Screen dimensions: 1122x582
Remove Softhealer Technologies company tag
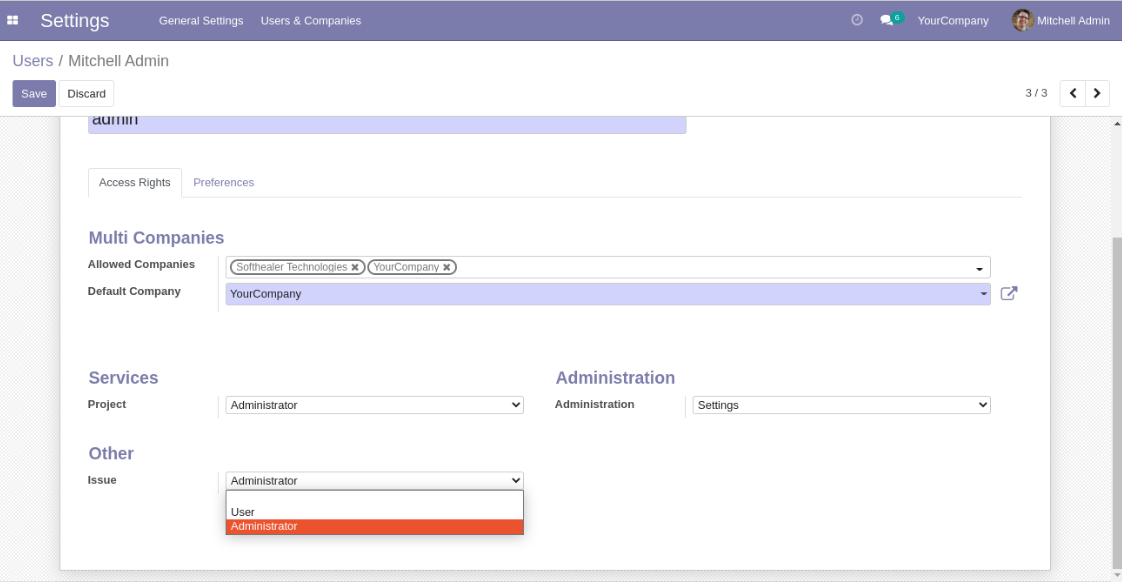(x=355, y=267)
